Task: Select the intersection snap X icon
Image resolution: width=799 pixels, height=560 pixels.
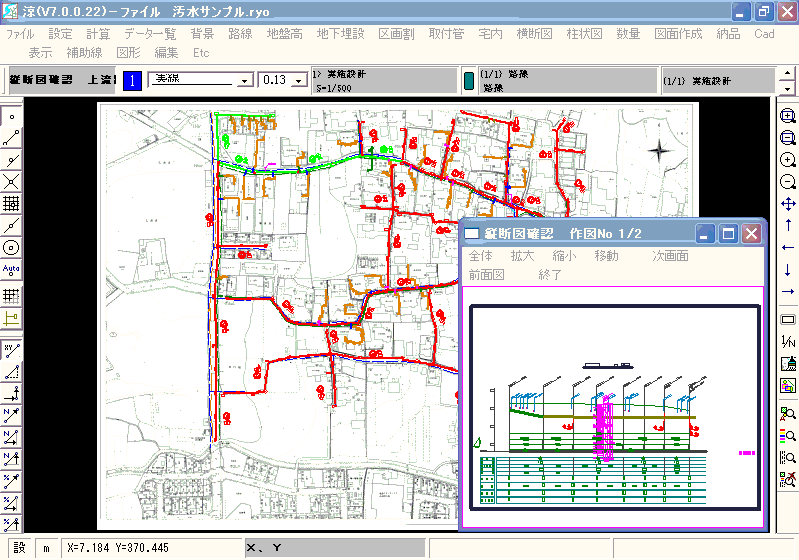Action: point(11,182)
